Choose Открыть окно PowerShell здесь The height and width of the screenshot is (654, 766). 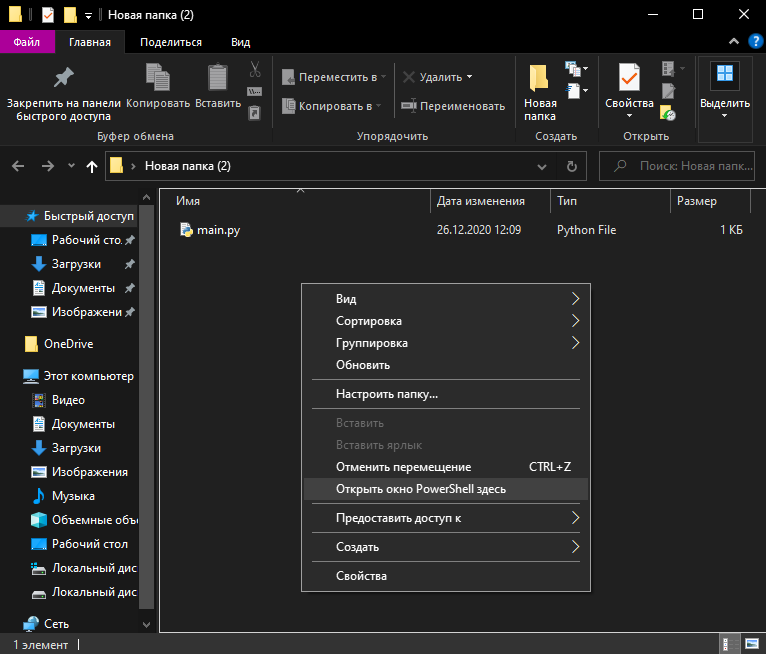[446, 489]
